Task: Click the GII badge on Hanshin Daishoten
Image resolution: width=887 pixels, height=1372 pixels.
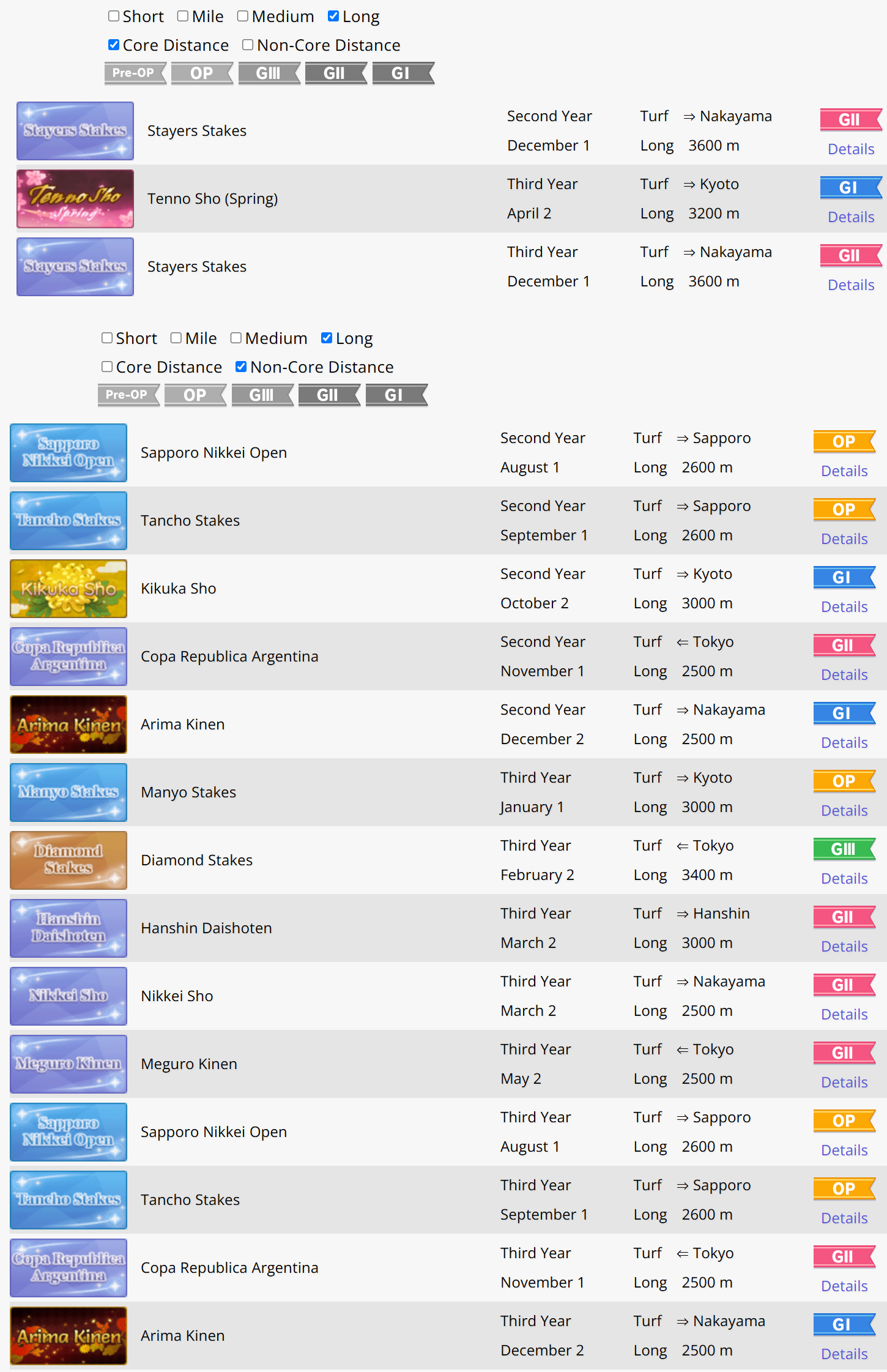Action: 844,917
